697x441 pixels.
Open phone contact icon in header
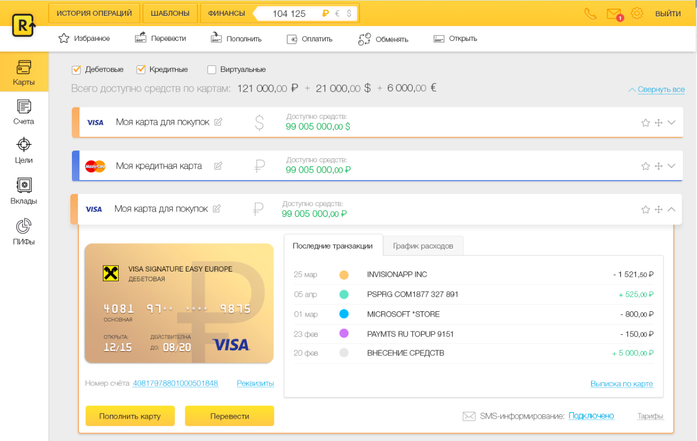tap(590, 14)
